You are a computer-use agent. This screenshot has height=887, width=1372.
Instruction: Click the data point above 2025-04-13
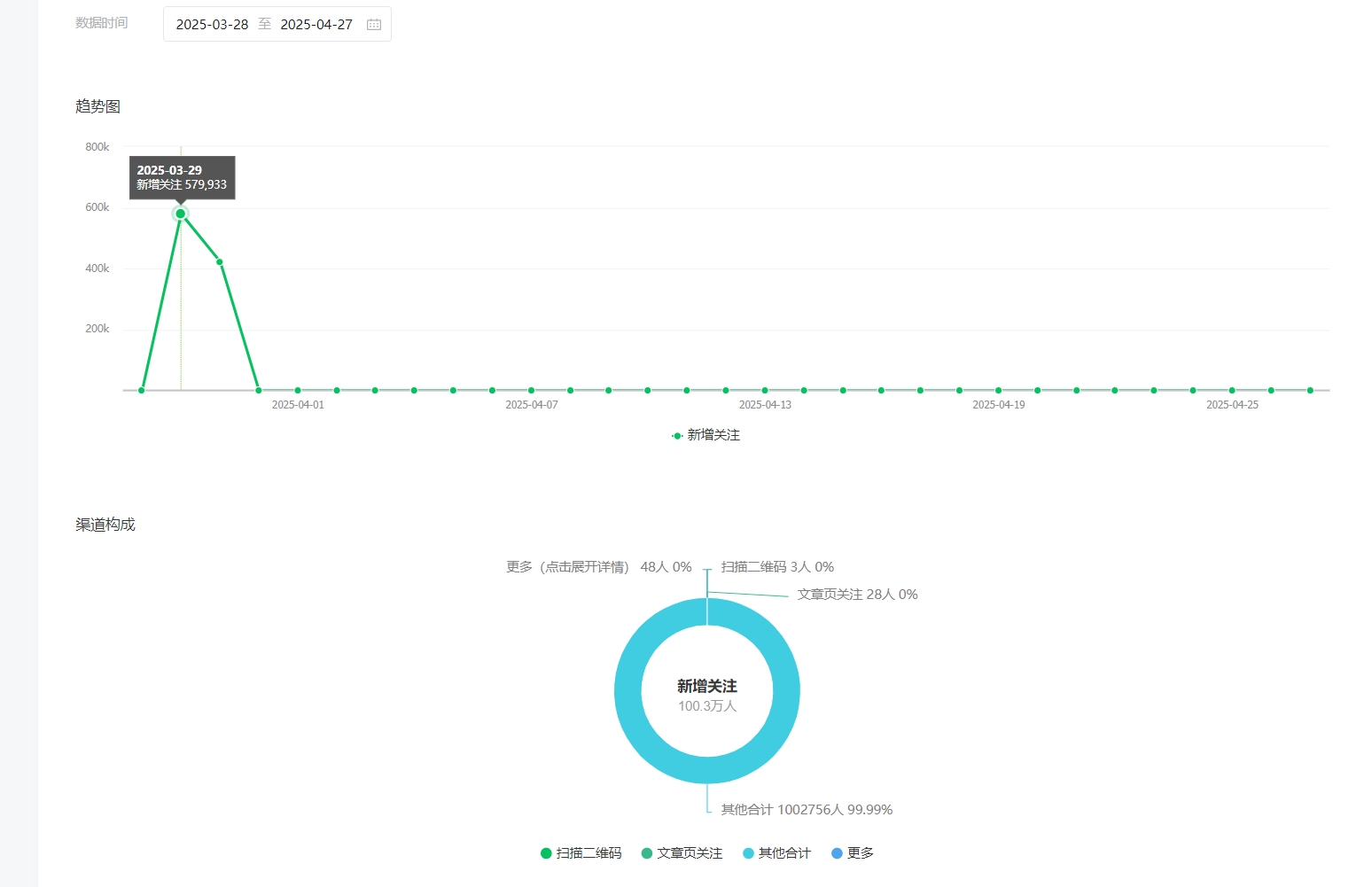(765, 390)
